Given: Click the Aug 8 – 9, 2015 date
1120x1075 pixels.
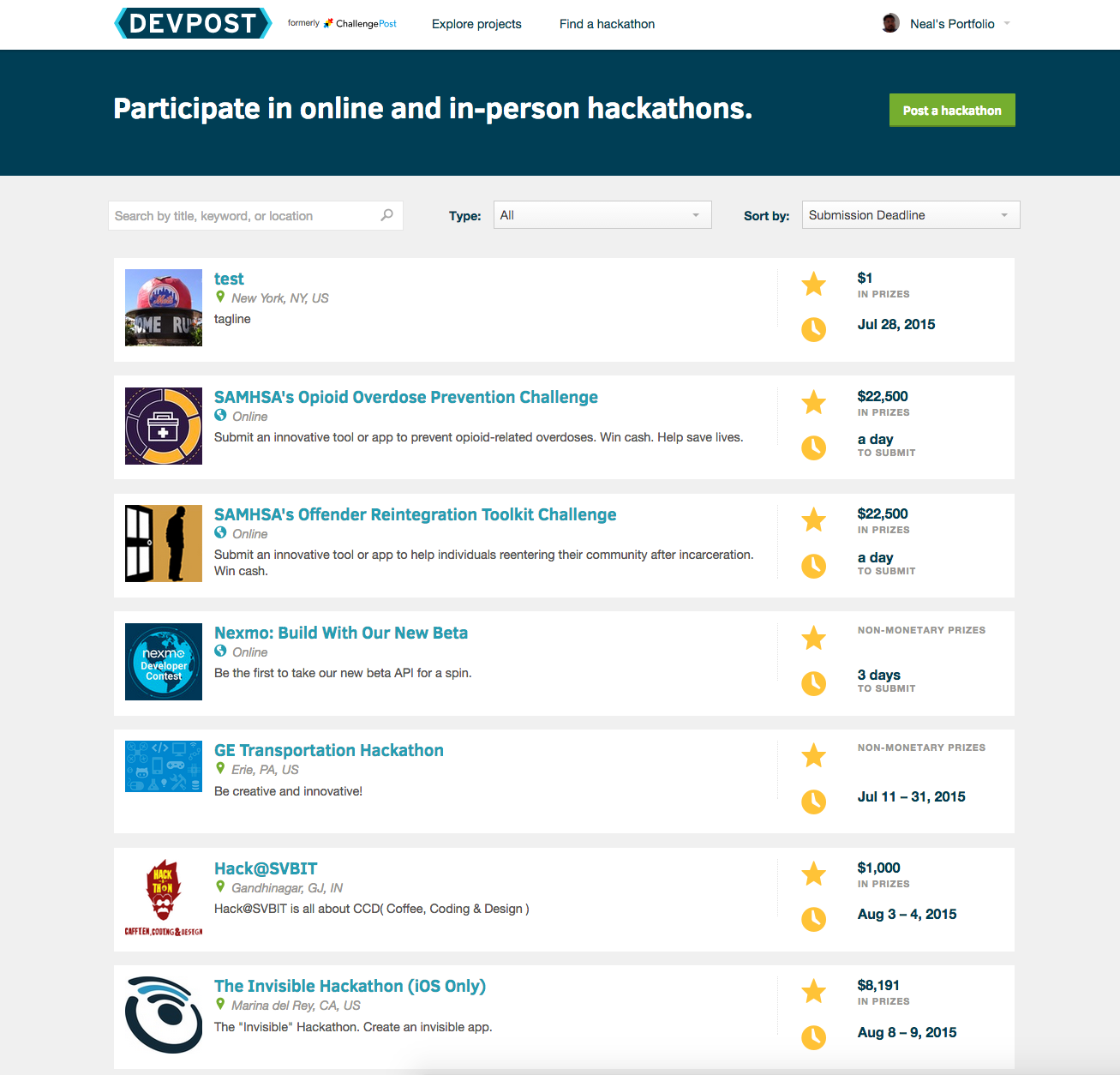Looking at the screenshot, I should [907, 1032].
